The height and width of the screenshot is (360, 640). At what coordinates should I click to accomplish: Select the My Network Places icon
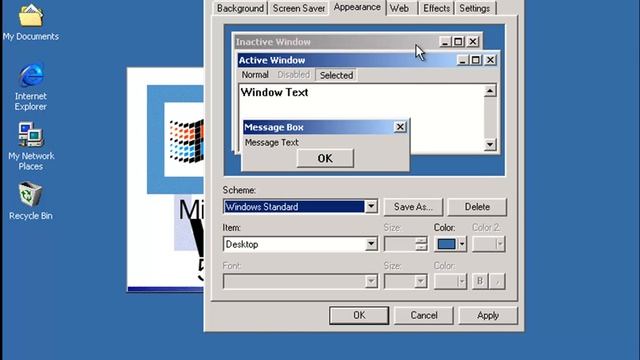click(31, 146)
